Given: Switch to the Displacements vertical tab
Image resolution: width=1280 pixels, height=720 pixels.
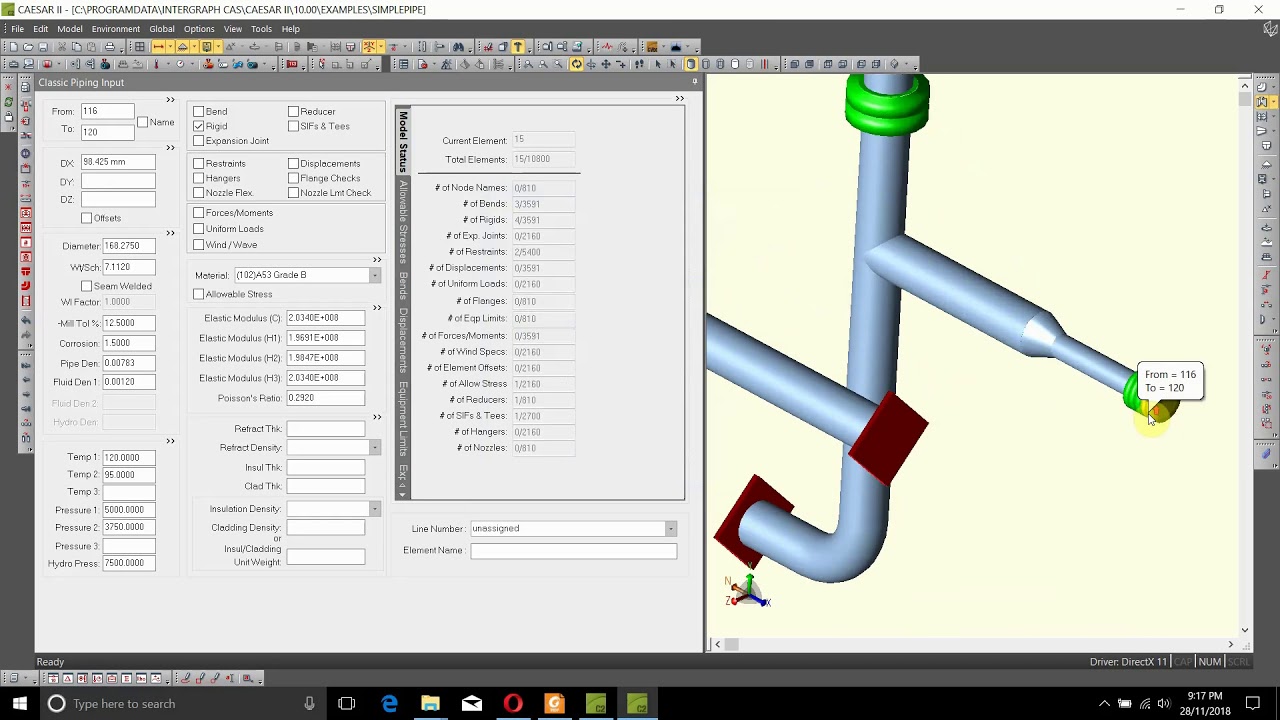Looking at the screenshot, I should pyautogui.click(x=403, y=341).
